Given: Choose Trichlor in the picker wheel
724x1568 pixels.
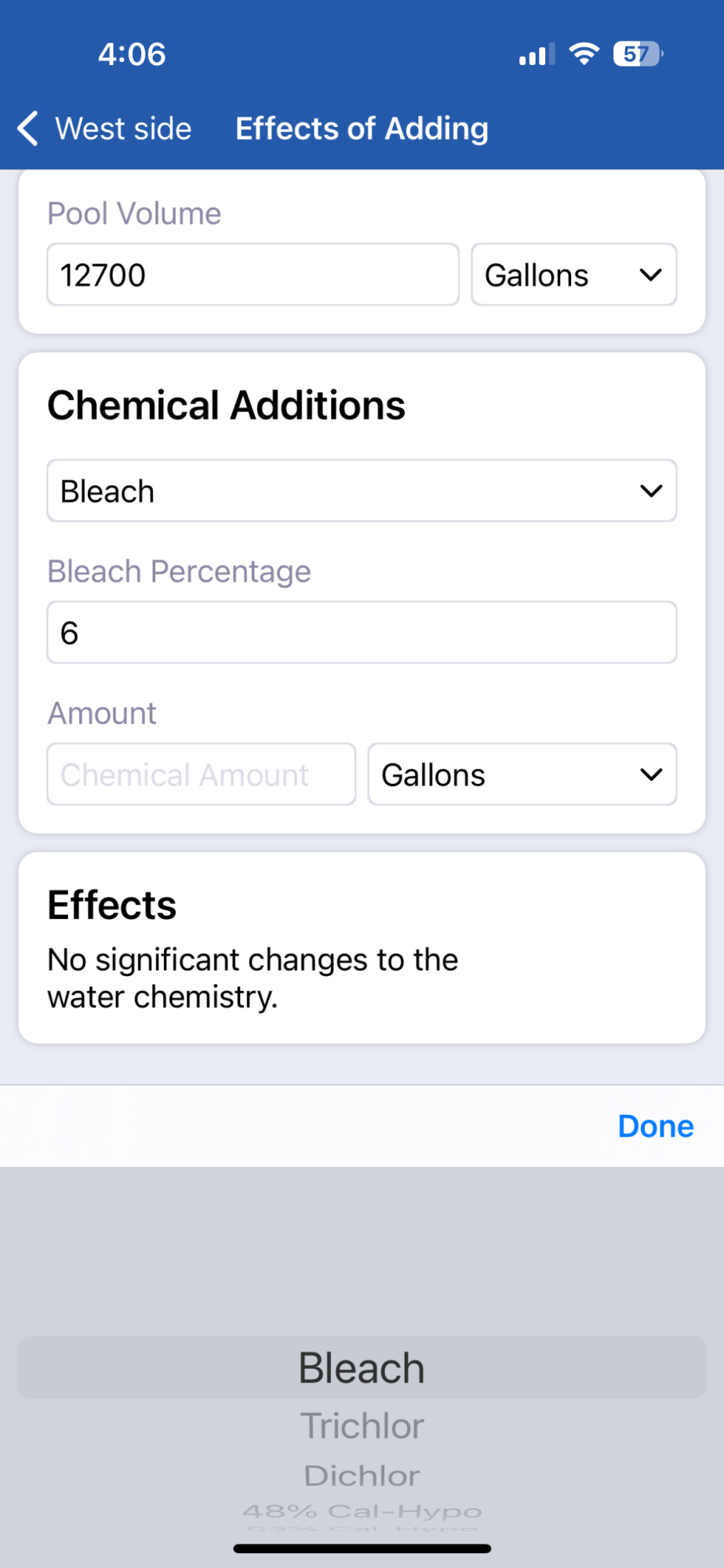Looking at the screenshot, I should pos(362,1425).
